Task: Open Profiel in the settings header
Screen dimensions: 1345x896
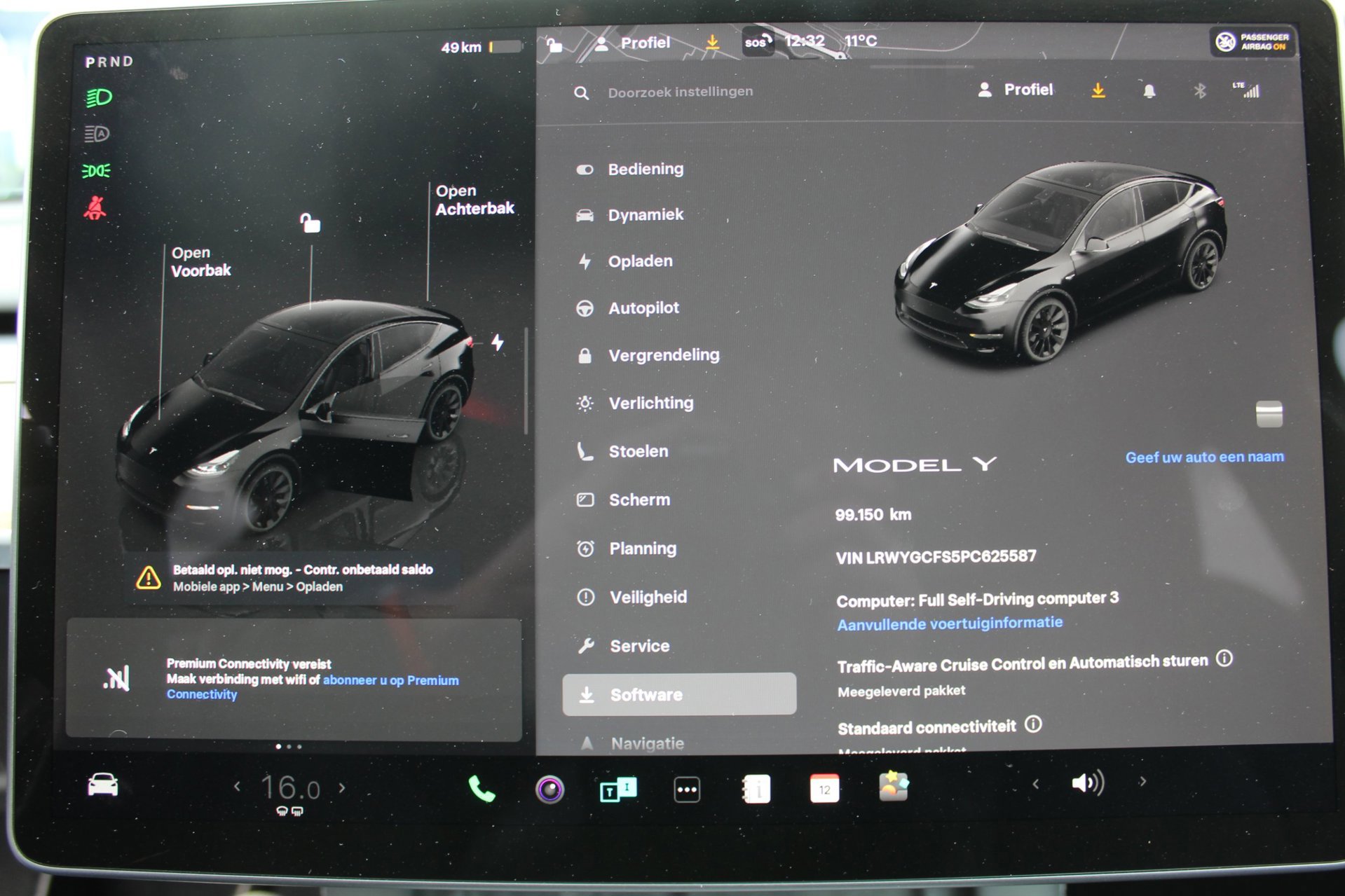Action: pos(1015,90)
